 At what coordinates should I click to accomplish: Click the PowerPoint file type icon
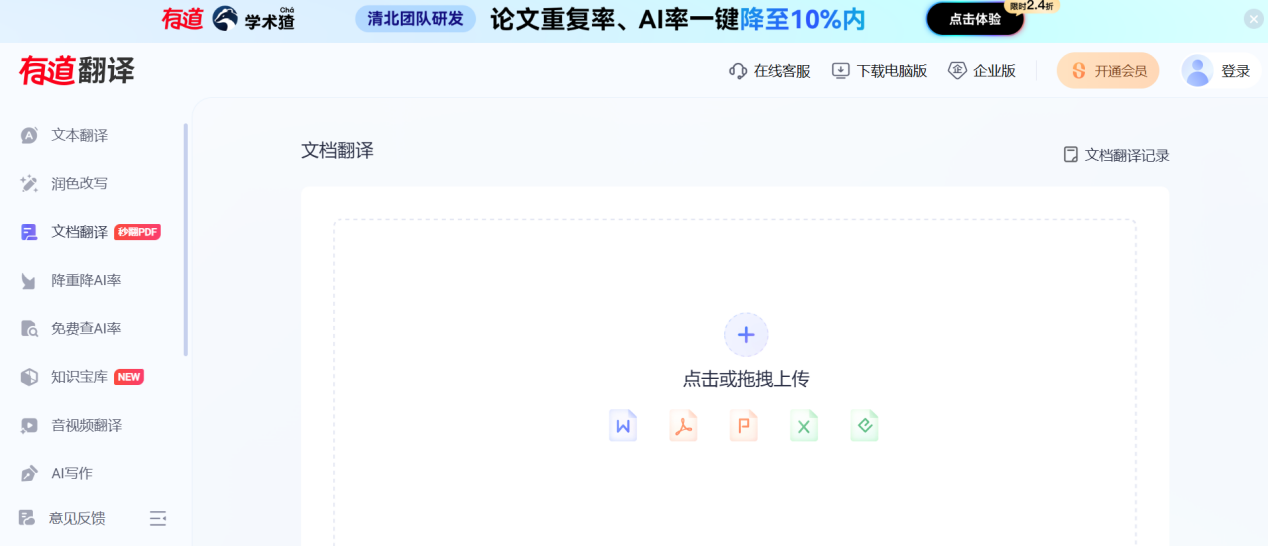(x=743, y=426)
